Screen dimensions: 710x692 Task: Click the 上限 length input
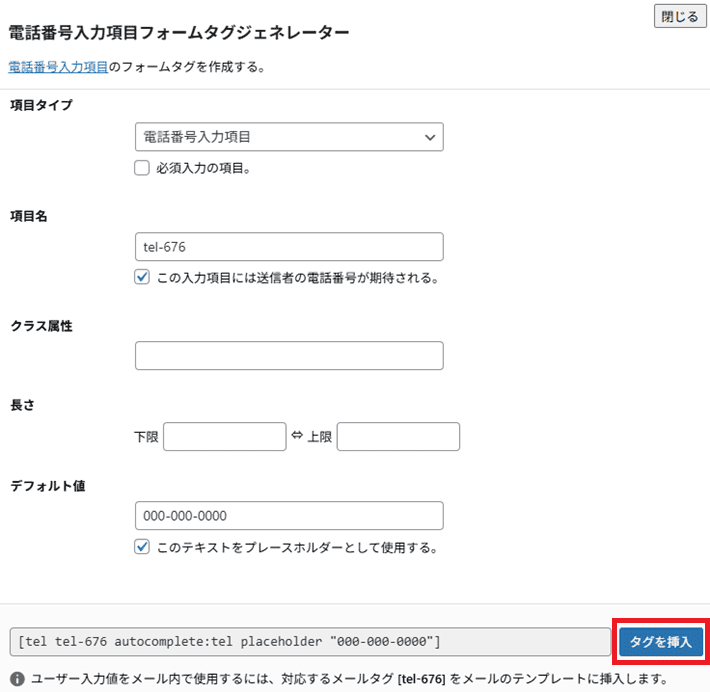coord(398,437)
